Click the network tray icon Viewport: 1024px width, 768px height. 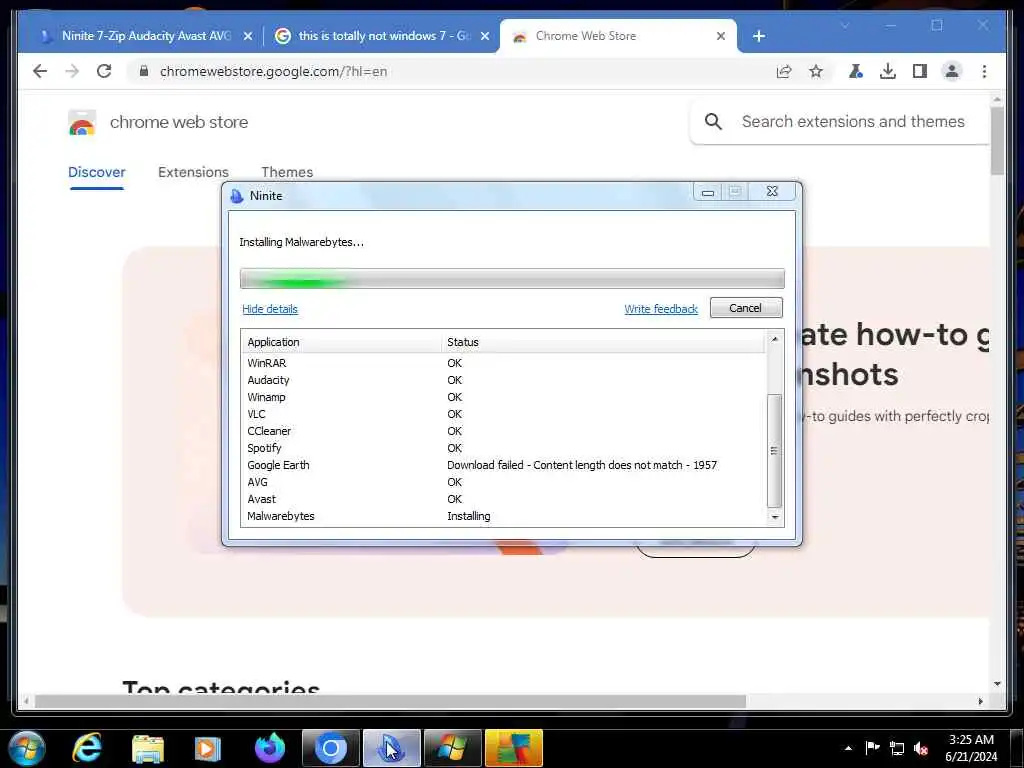click(x=897, y=748)
